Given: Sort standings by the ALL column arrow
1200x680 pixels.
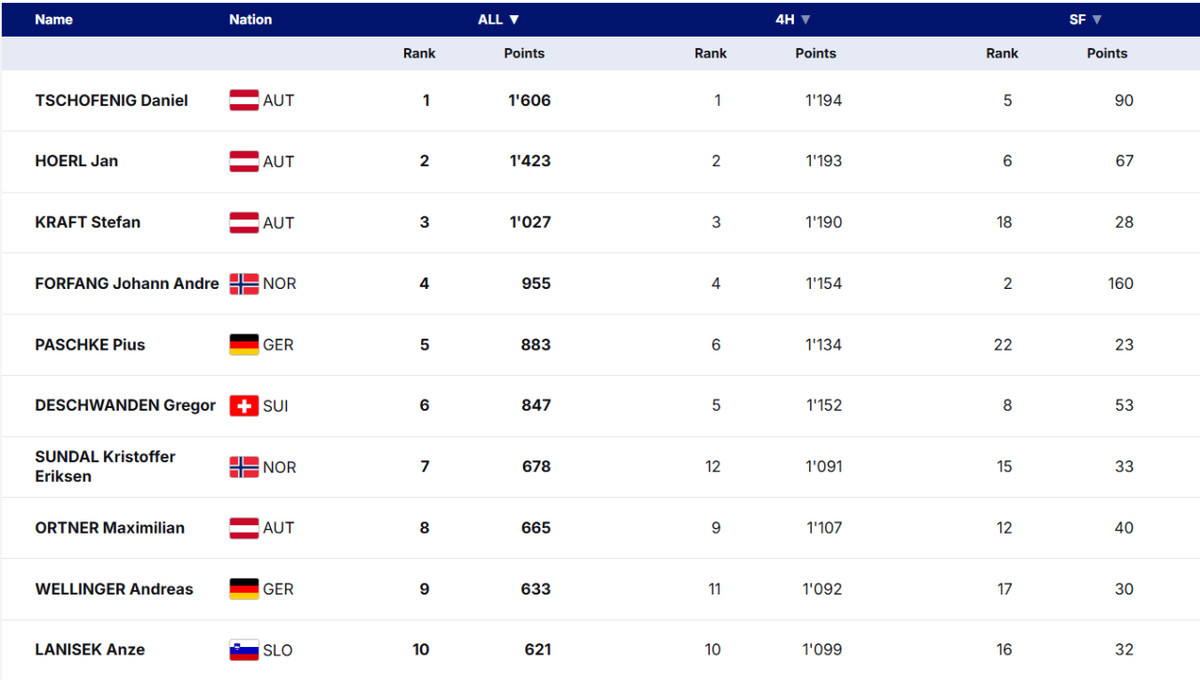Looking at the screenshot, I should point(514,19).
